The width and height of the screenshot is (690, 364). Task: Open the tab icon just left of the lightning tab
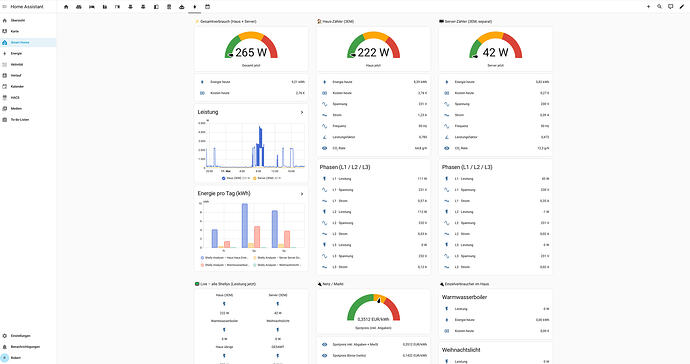coord(182,7)
